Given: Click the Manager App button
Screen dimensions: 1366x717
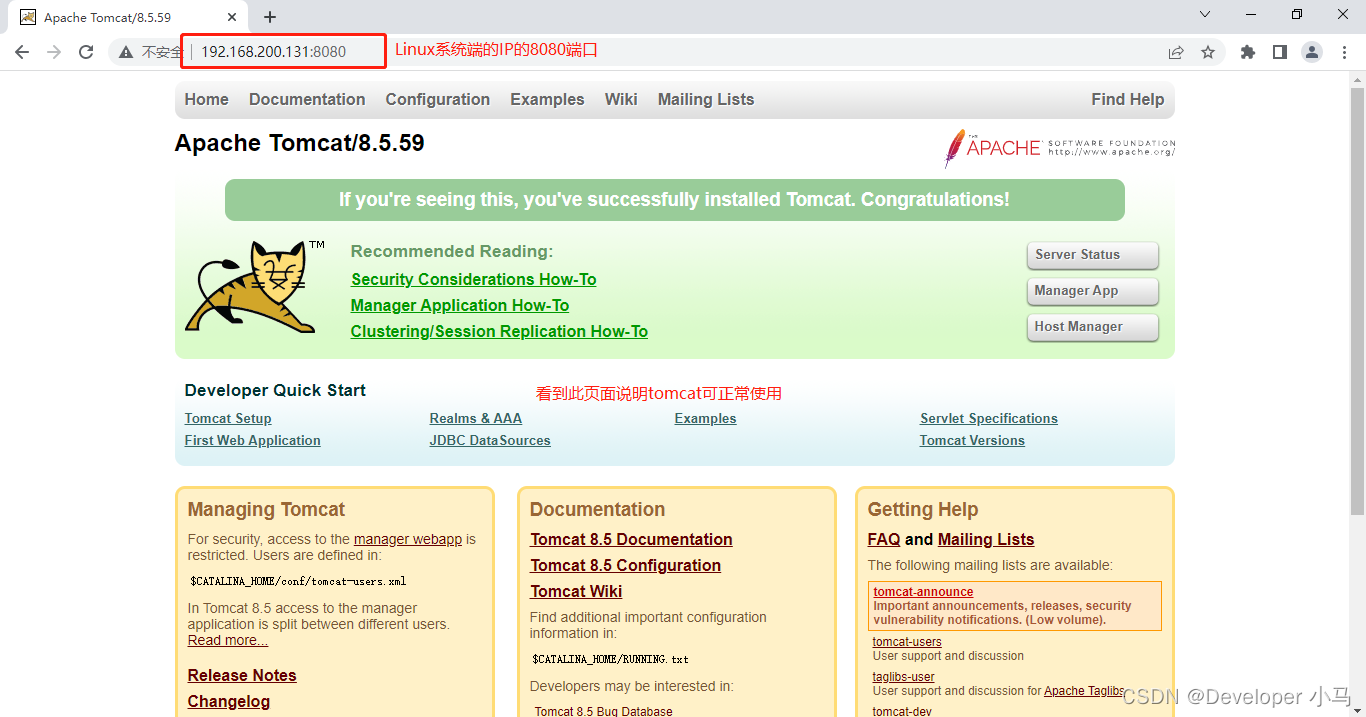Looking at the screenshot, I should pyautogui.click(x=1093, y=291).
